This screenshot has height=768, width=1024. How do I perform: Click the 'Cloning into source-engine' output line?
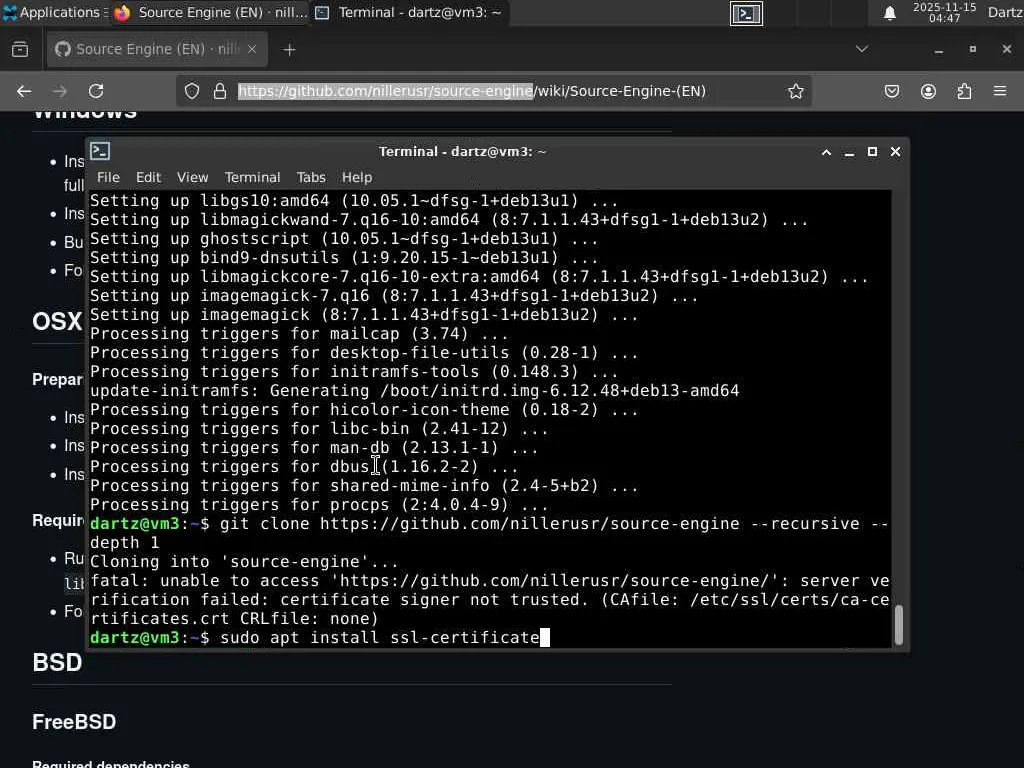click(x=244, y=562)
